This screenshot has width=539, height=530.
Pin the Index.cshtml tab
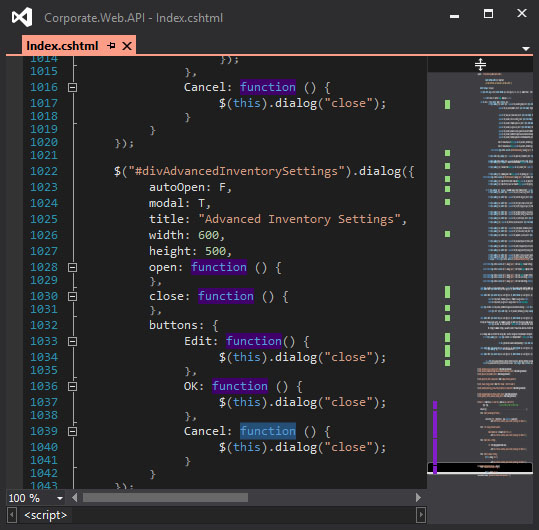111,46
